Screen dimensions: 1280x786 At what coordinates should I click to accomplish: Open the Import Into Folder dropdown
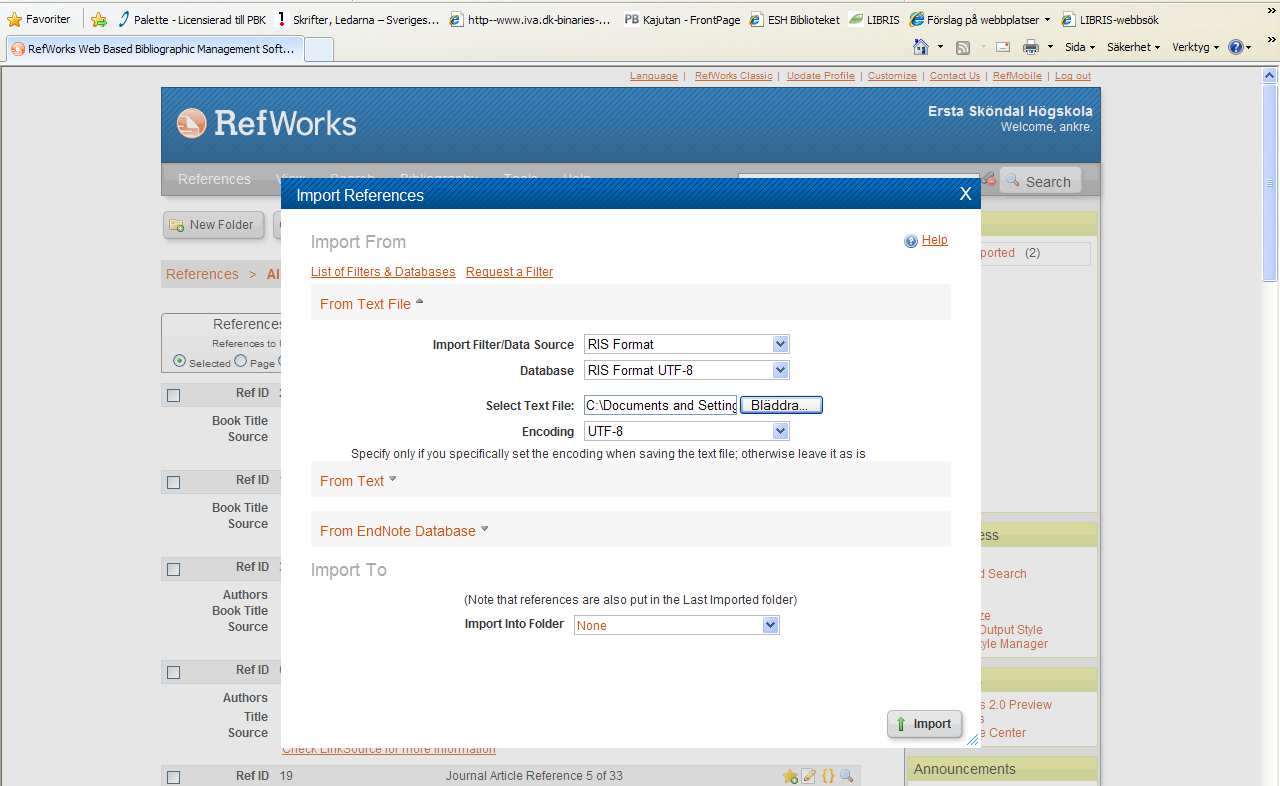point(676,625)
